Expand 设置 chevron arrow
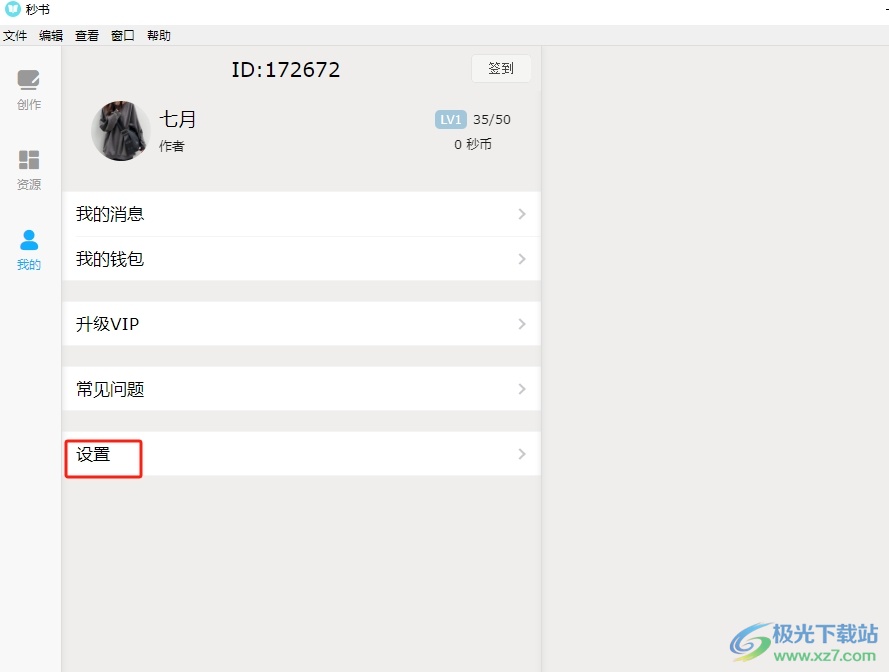The image size is (889, 672). (x=522, y=454)
